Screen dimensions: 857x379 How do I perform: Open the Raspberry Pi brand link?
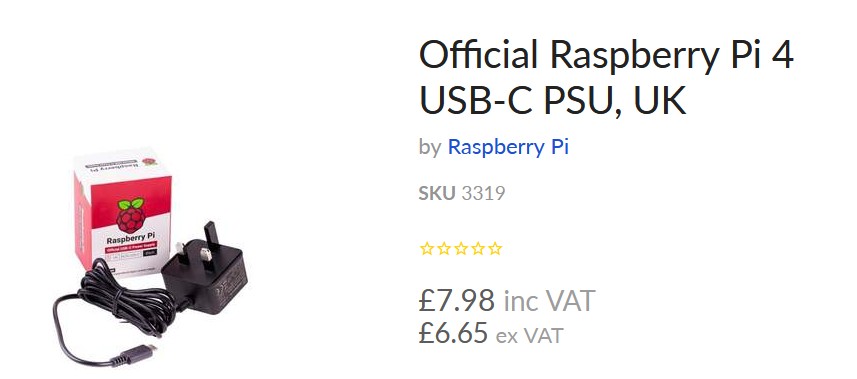click(x=508, y=148)
